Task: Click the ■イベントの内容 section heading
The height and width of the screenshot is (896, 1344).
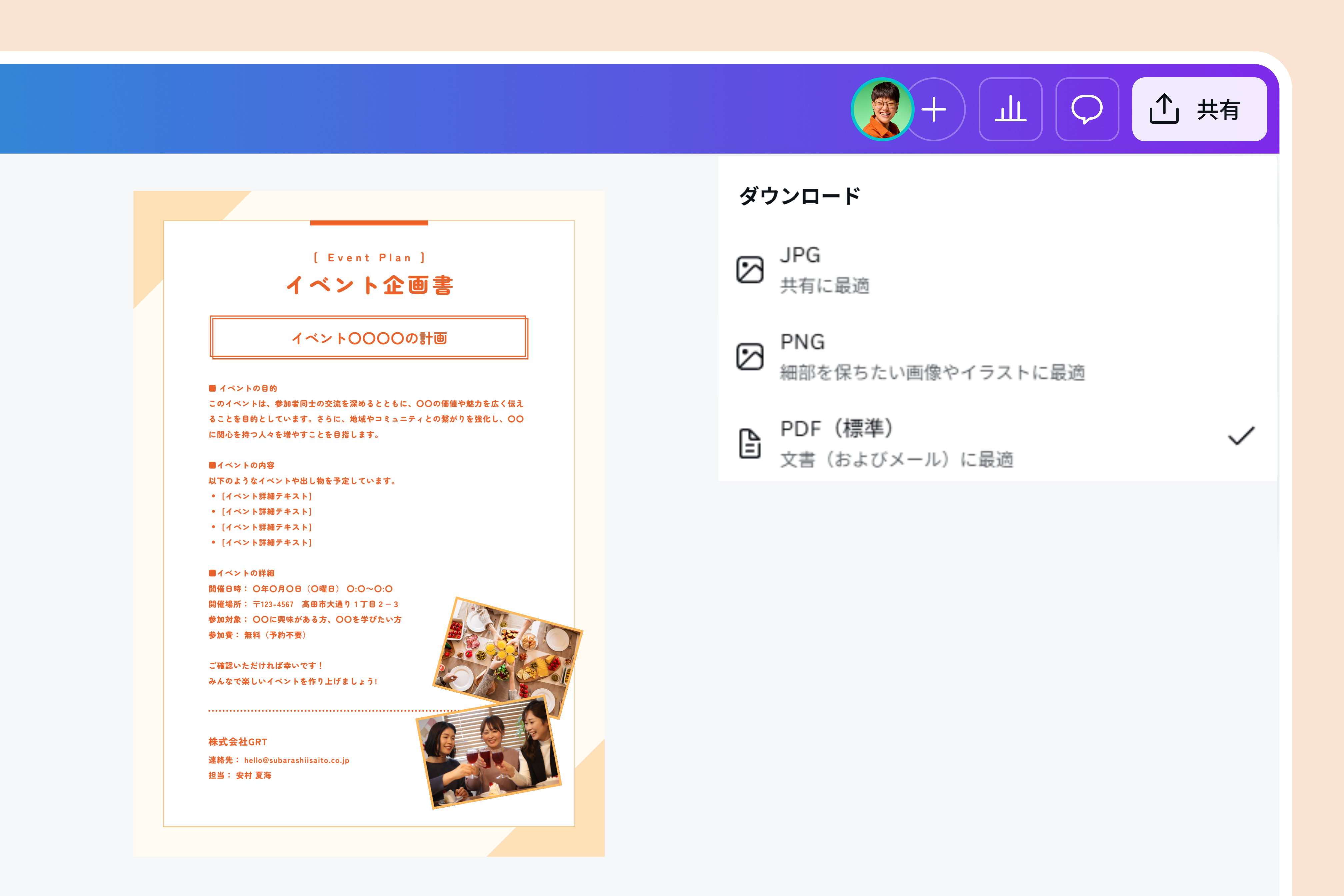Action: click(x=242, y=465)
